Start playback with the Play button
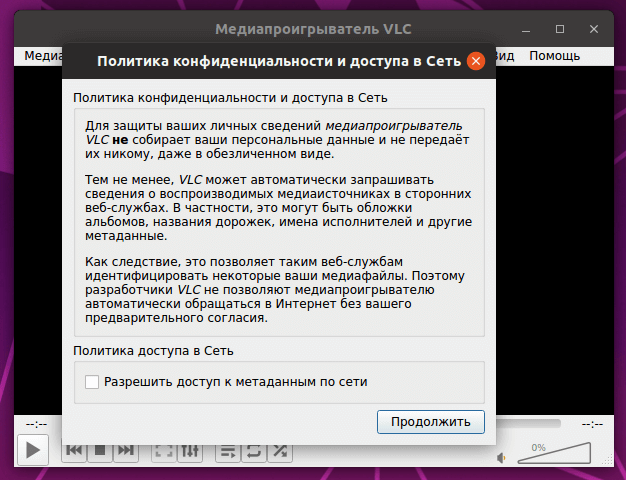Image resolution: width=626 pixels, height=480 pixels. 33,450
